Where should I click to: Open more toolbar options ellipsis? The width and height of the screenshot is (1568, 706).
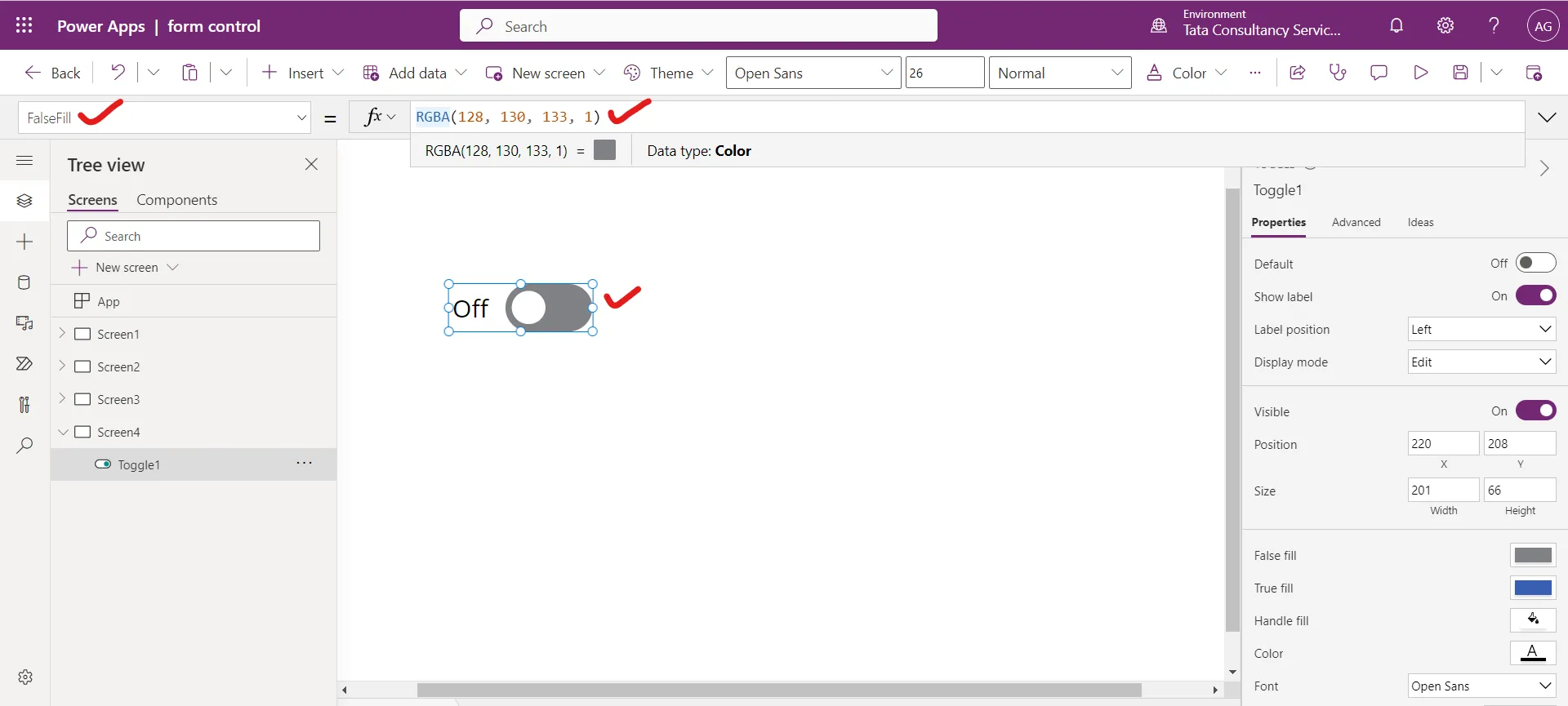(1255, 73)
